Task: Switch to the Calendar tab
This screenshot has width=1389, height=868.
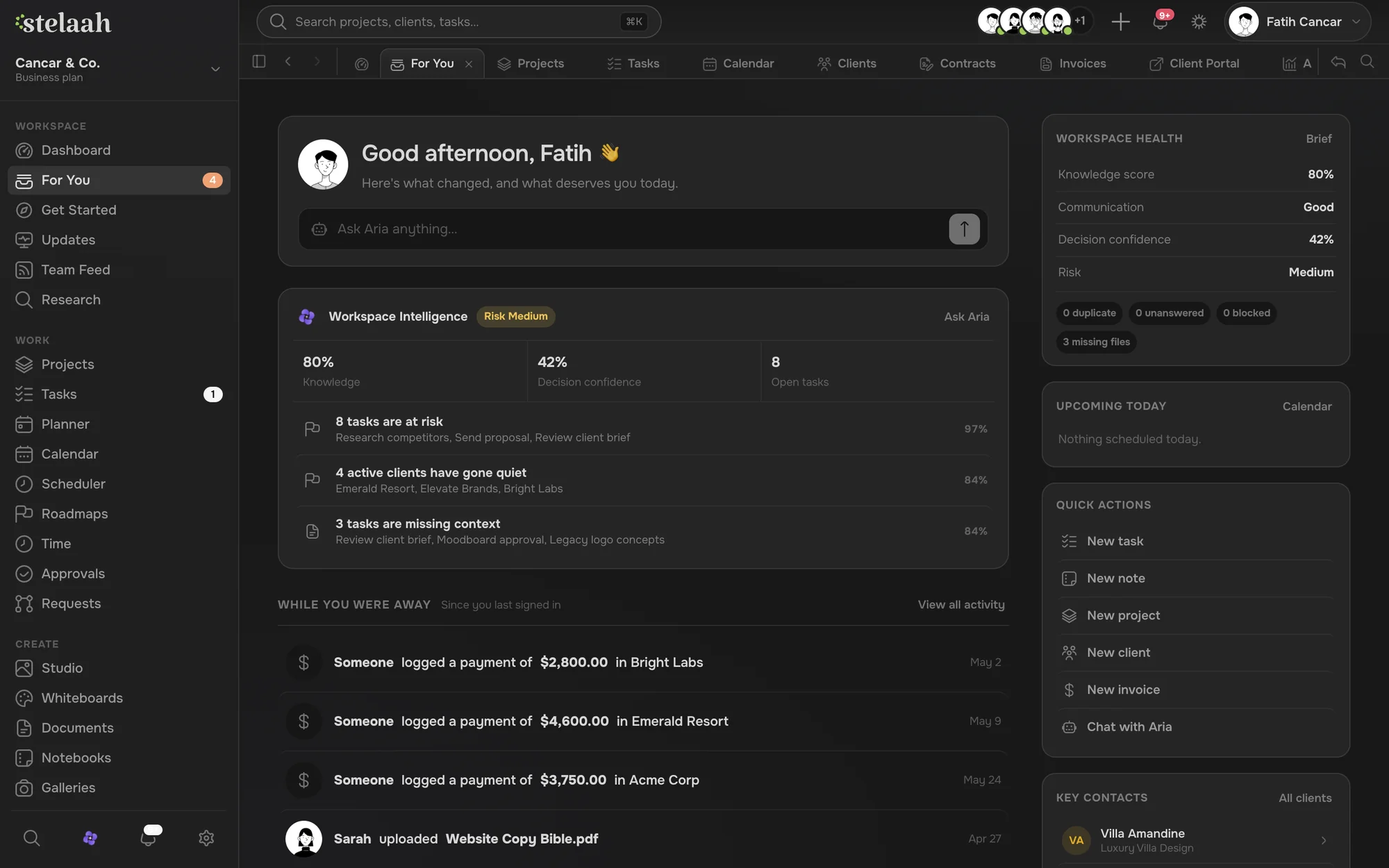Action: pyautogui.click(x=738, y=63)
